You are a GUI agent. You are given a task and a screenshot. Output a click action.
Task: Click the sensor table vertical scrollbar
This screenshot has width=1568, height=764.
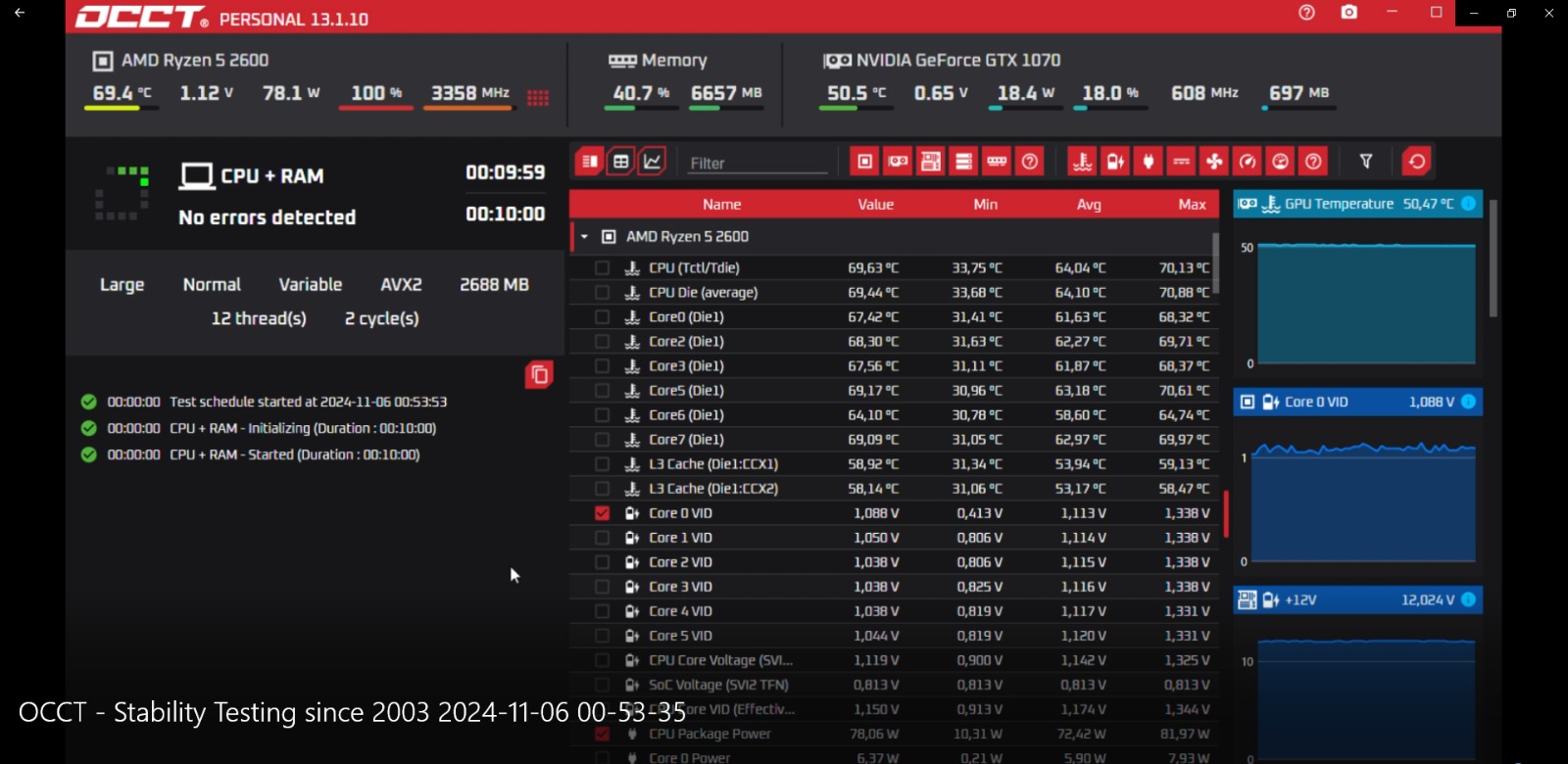(x=1216, y=263)
